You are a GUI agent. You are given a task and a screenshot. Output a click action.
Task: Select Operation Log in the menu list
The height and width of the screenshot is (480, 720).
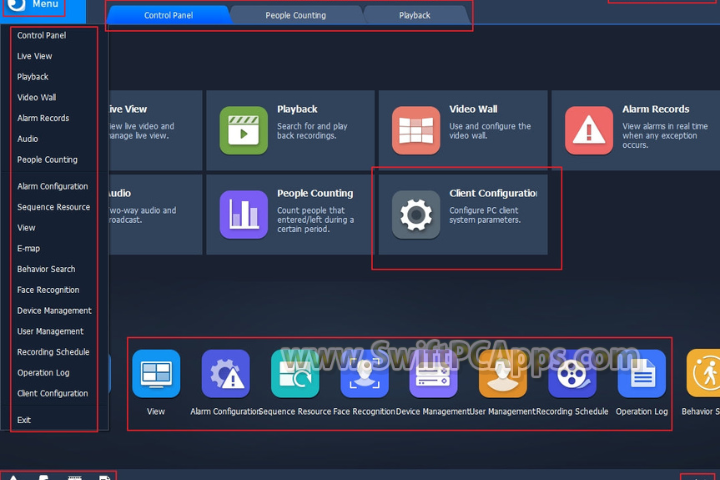(43, 373)
